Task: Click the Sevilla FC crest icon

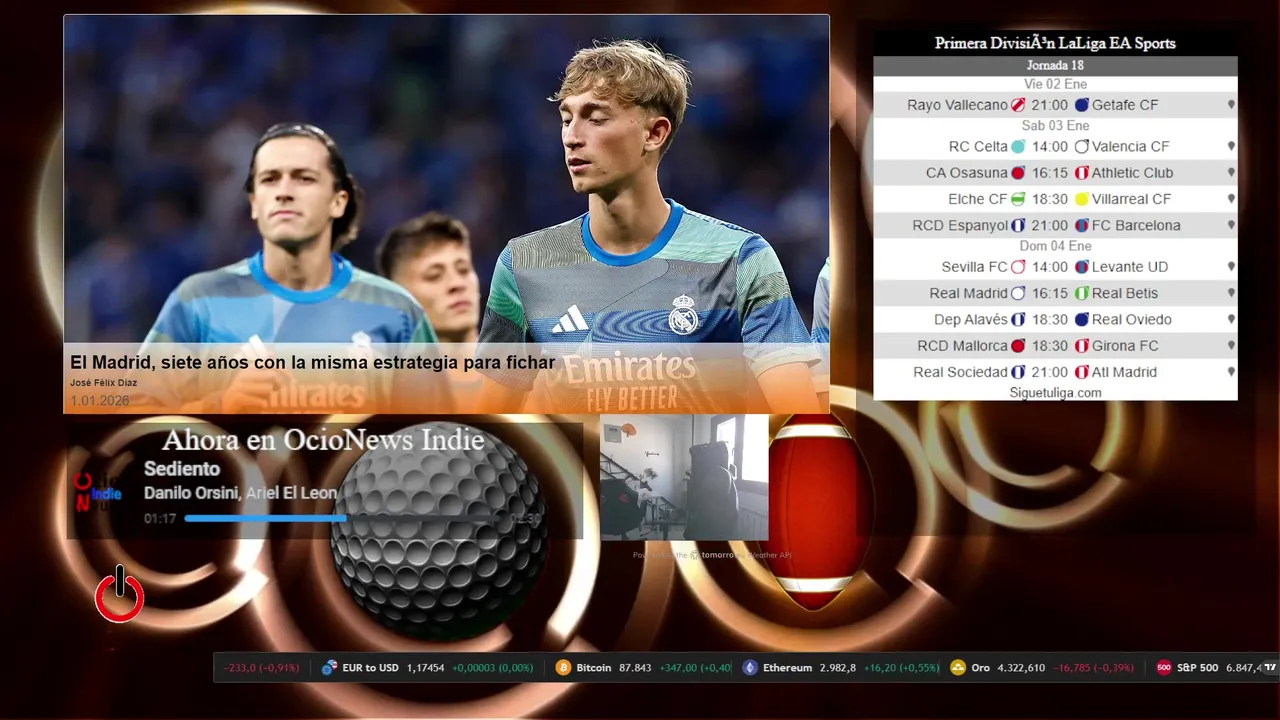Action: click(1018, 267)
